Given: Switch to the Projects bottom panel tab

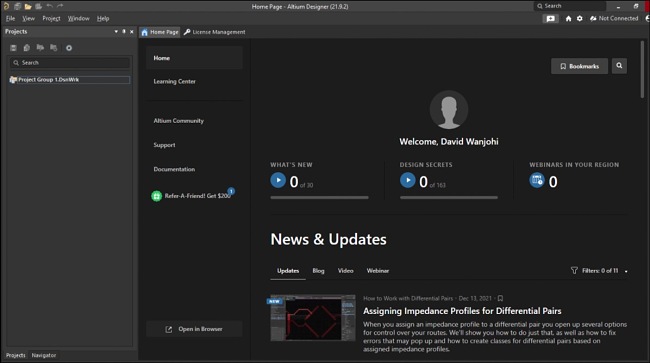Looking at the screenshot, I should pyautogui.click(x=15, y=355).
